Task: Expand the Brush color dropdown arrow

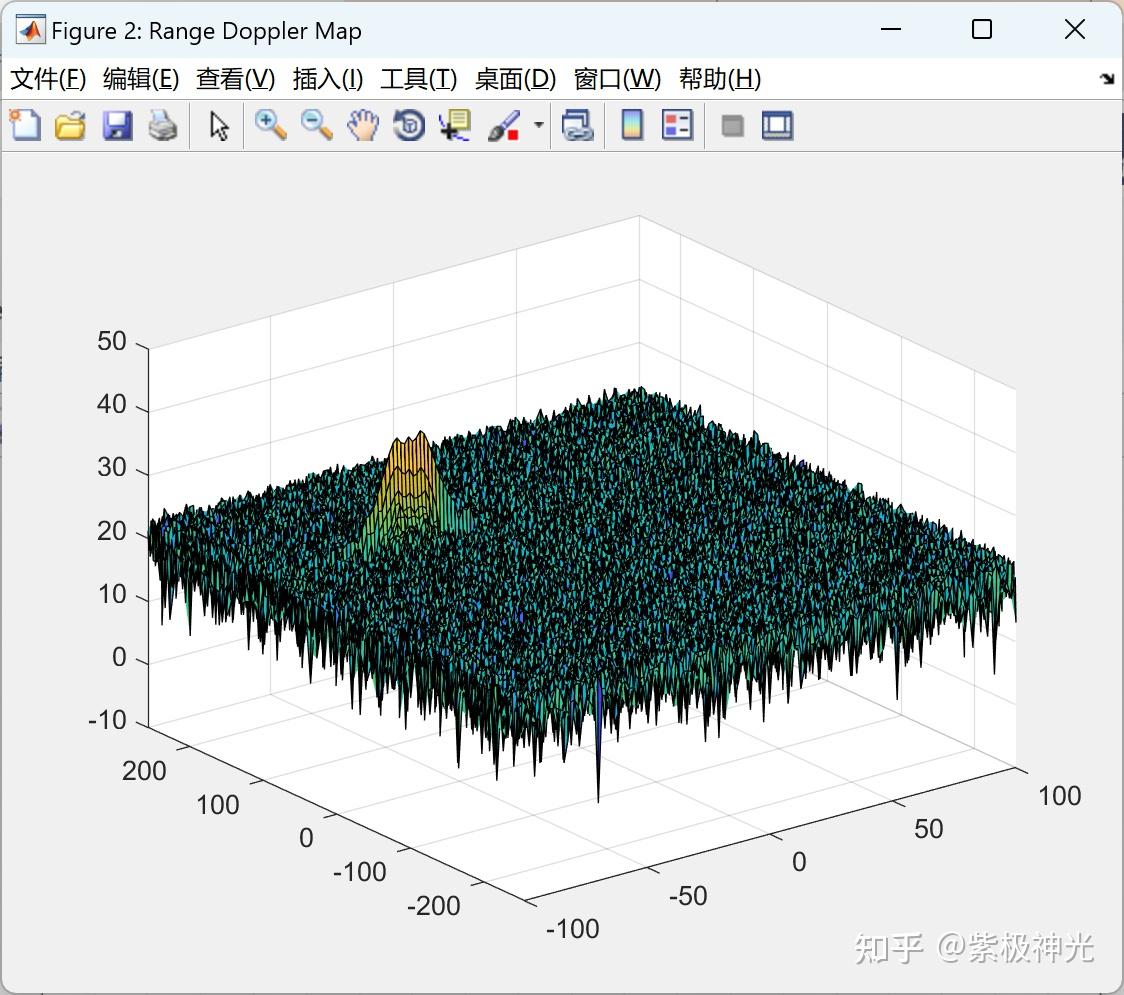Action: (x=538, y=125)
